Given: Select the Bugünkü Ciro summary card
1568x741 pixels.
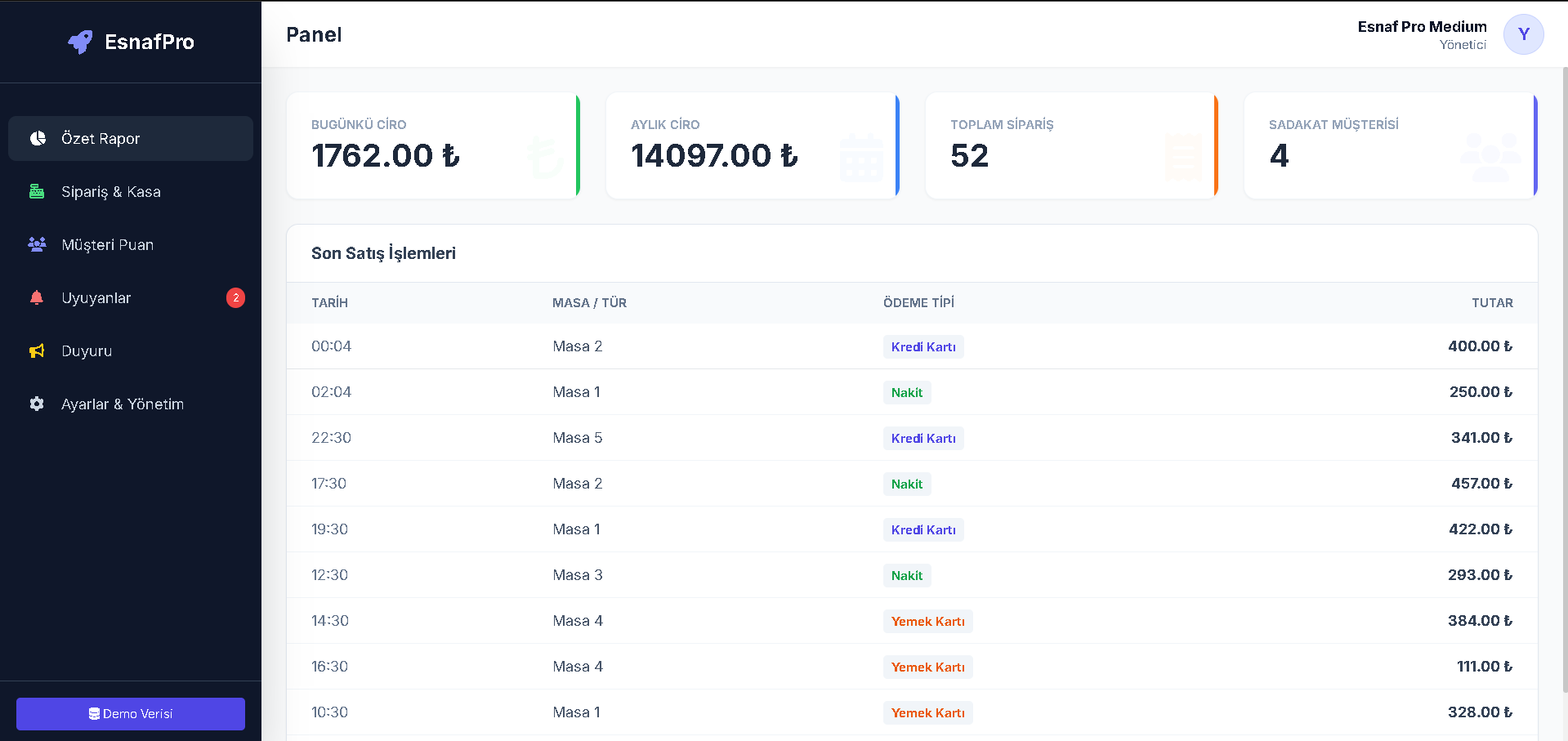Looking at the screenshot, I should pos(433,145).
